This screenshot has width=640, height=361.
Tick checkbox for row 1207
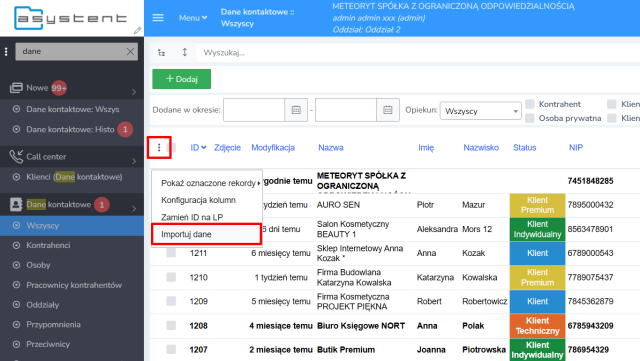pos(171,350)
